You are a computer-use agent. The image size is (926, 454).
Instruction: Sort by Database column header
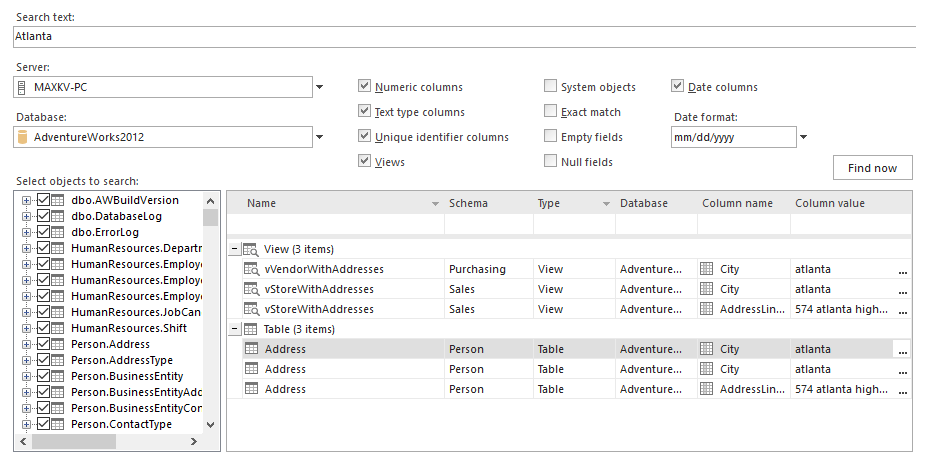click(656, 203)
